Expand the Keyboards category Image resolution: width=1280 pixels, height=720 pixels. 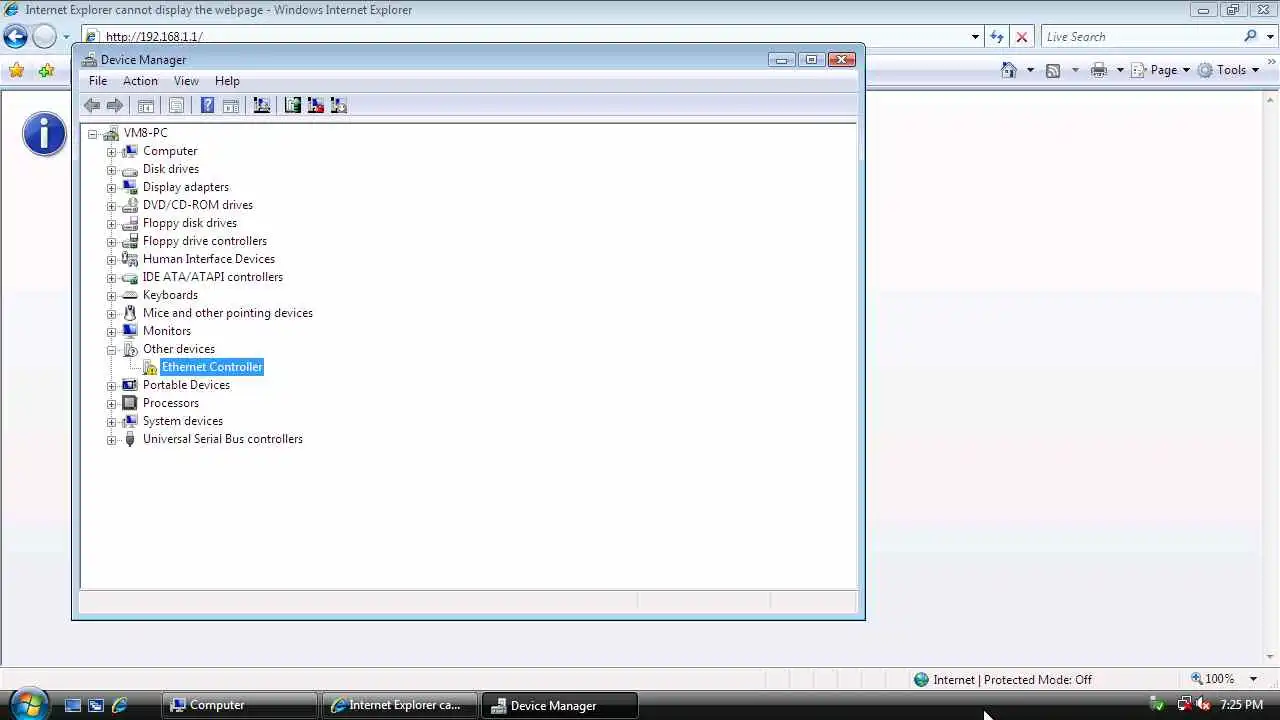[x=112, y=296]
